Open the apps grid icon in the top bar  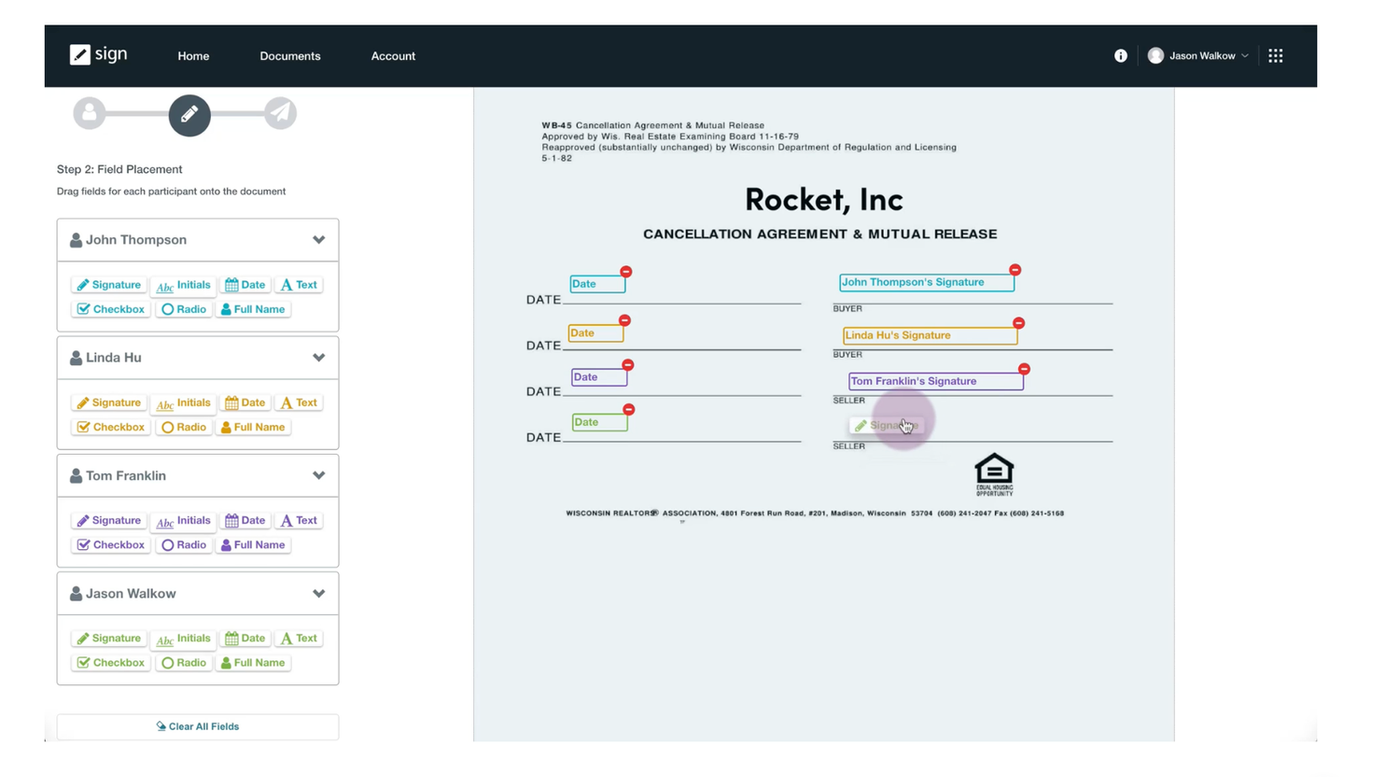point(1275,55)
